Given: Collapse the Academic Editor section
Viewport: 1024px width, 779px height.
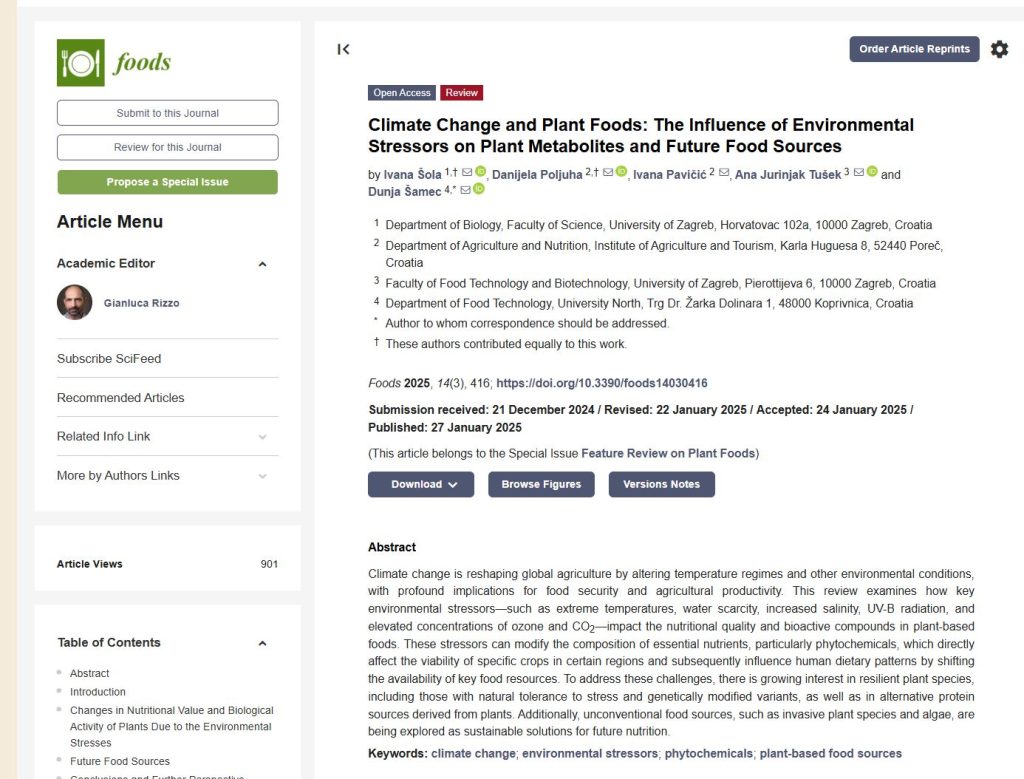Looking at the screenshot, I should tap(262, 264).
